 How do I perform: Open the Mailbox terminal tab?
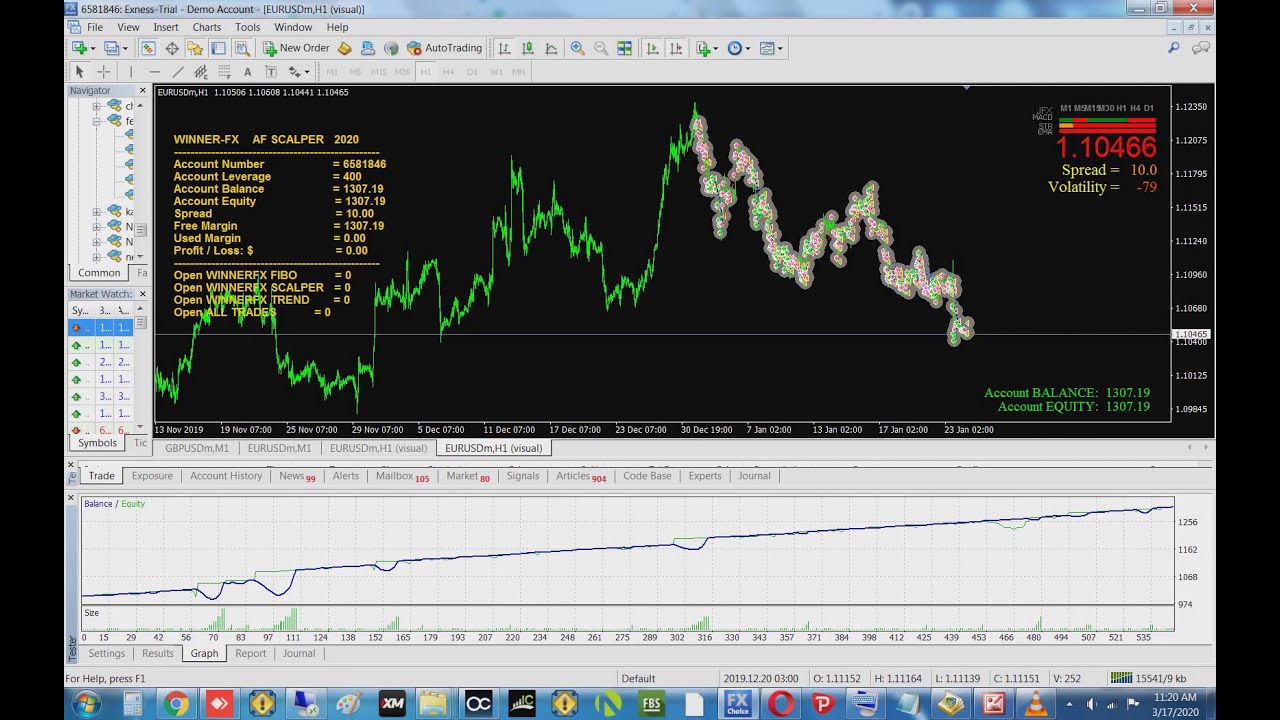tap(402, 476)
